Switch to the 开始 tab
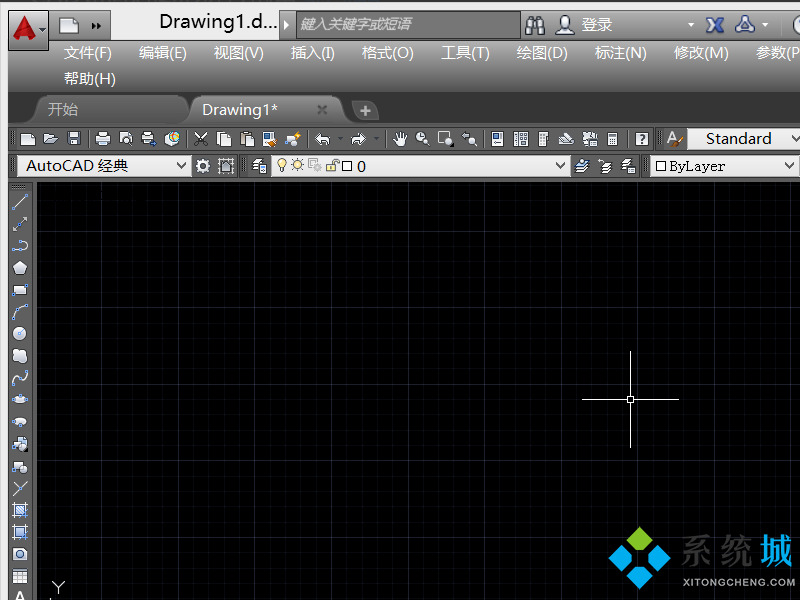 click(x=62, y=109)
